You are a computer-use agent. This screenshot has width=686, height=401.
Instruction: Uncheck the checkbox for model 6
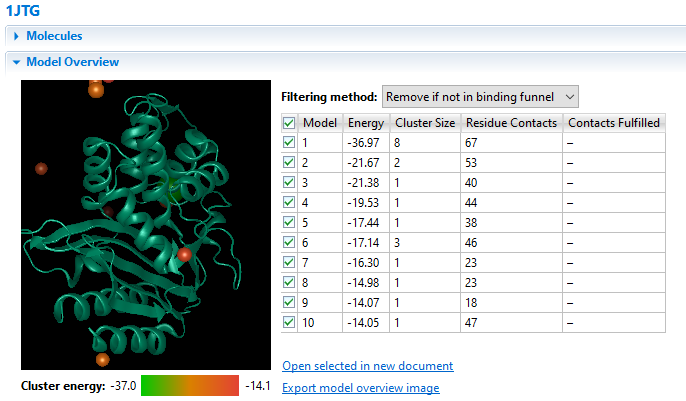coord(289,243)
